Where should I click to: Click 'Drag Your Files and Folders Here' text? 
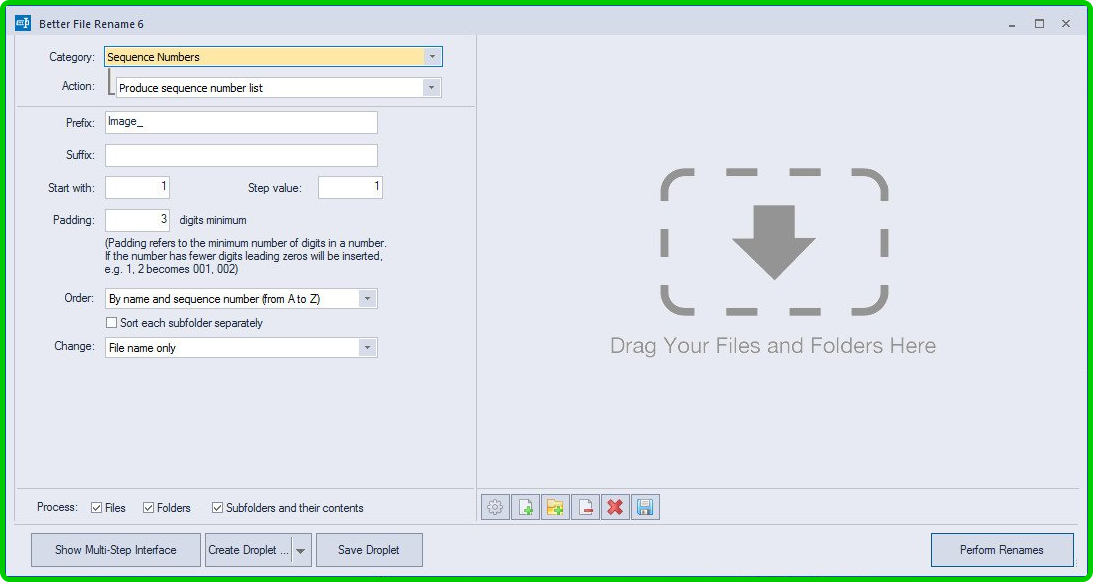773,346
